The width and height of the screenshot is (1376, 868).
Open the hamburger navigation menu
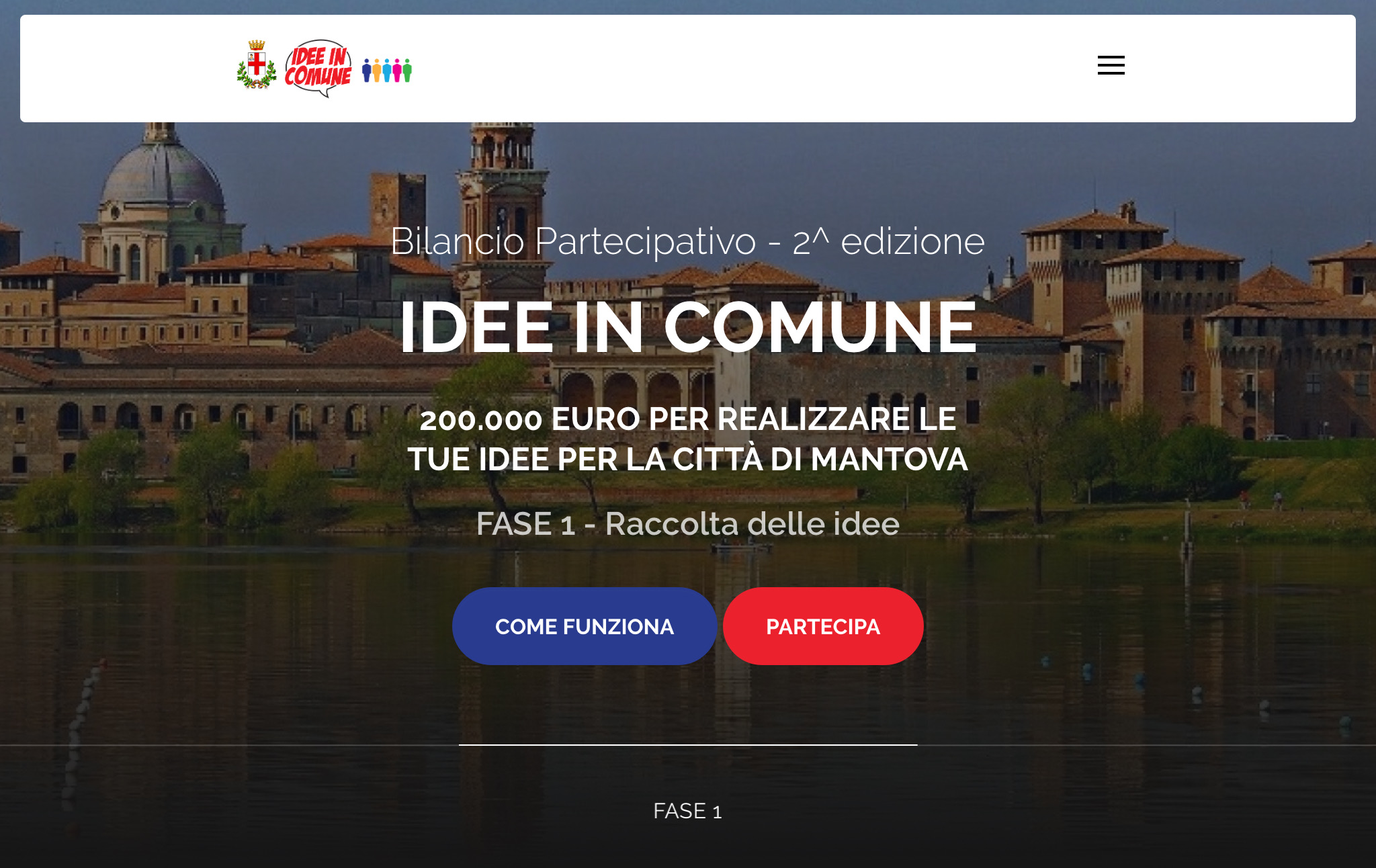pos(1111,65)
